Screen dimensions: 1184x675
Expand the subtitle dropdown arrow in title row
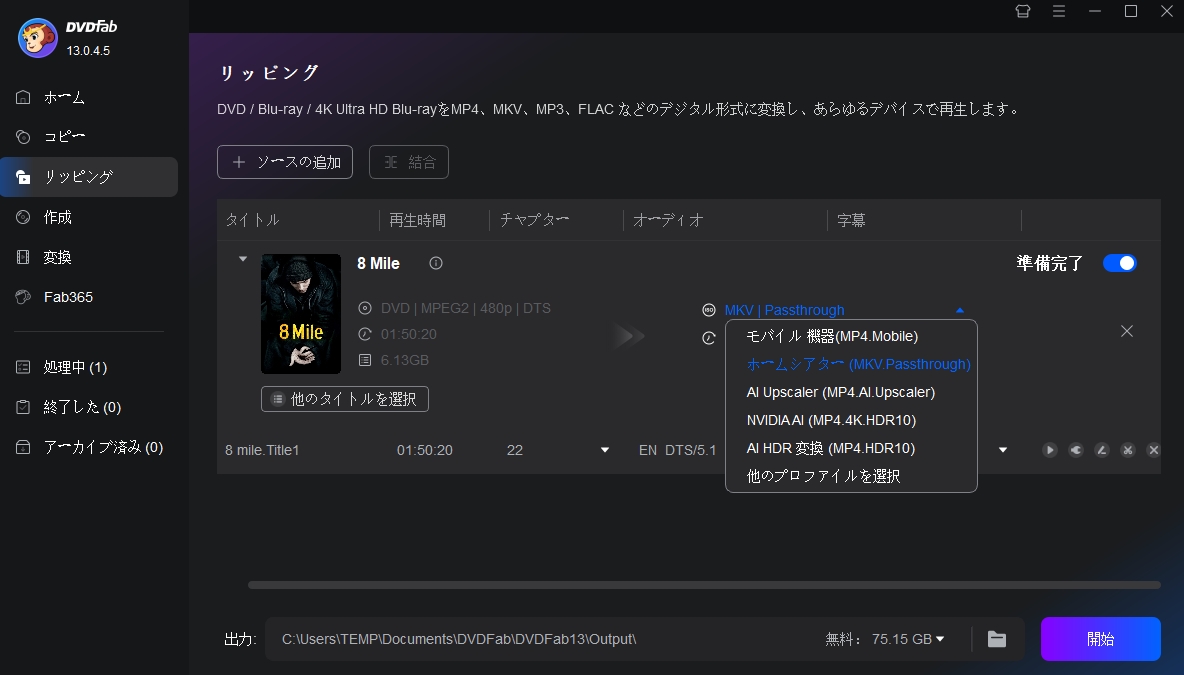coord(1003,450)
